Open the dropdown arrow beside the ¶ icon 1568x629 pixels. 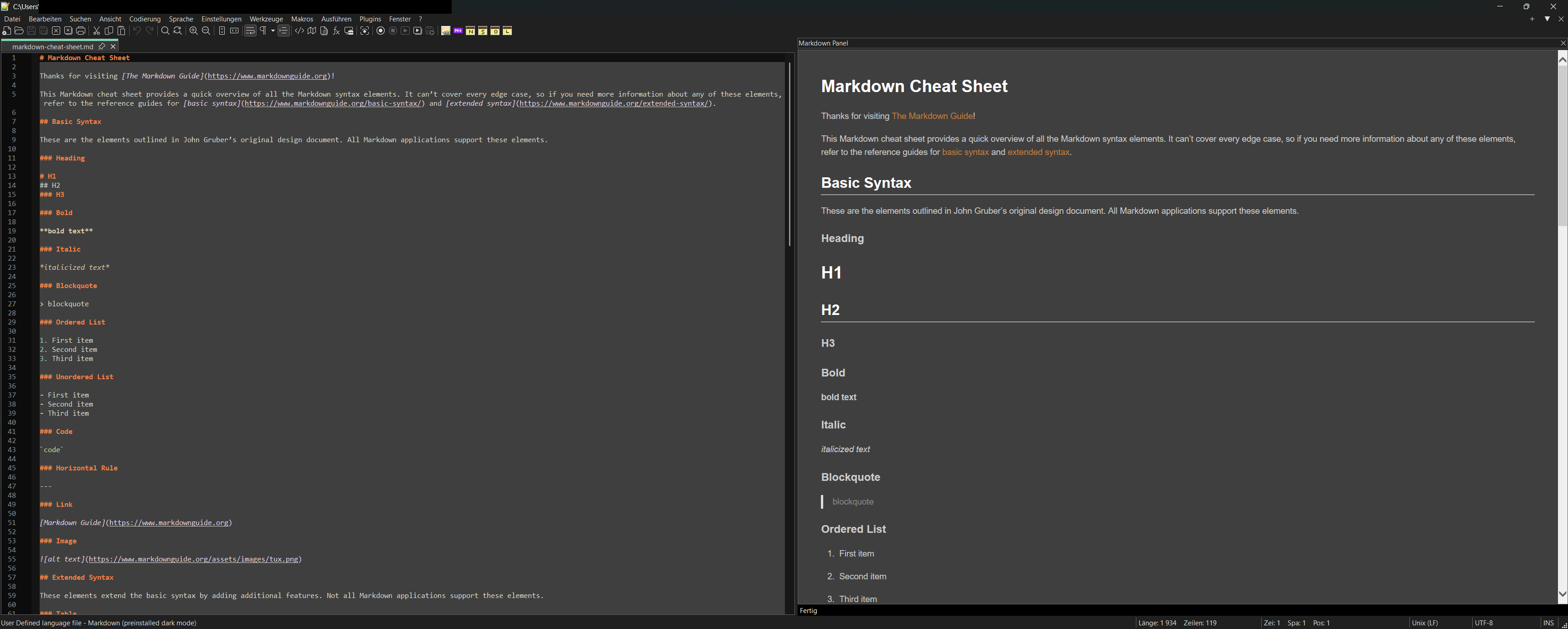[273, 31]
